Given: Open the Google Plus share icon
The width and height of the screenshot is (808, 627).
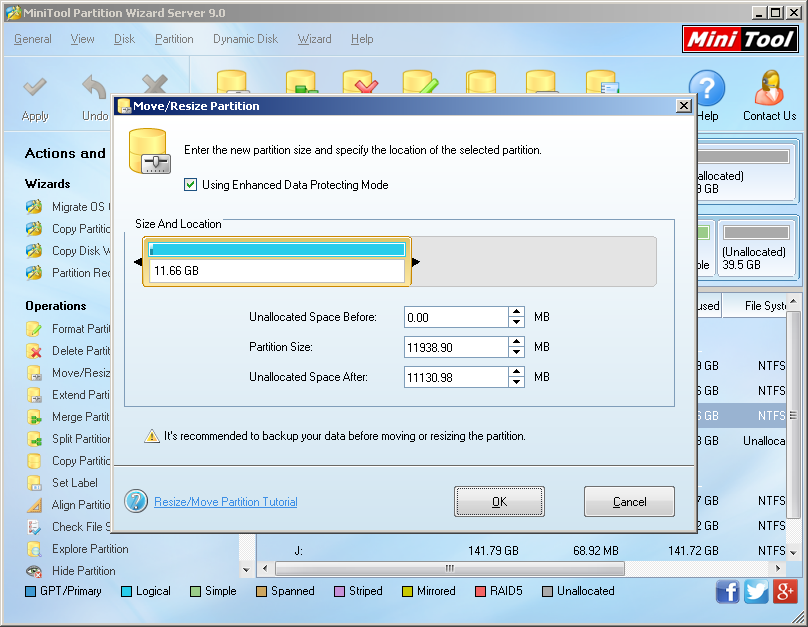Looking at the screenshot, I should 785,591.
